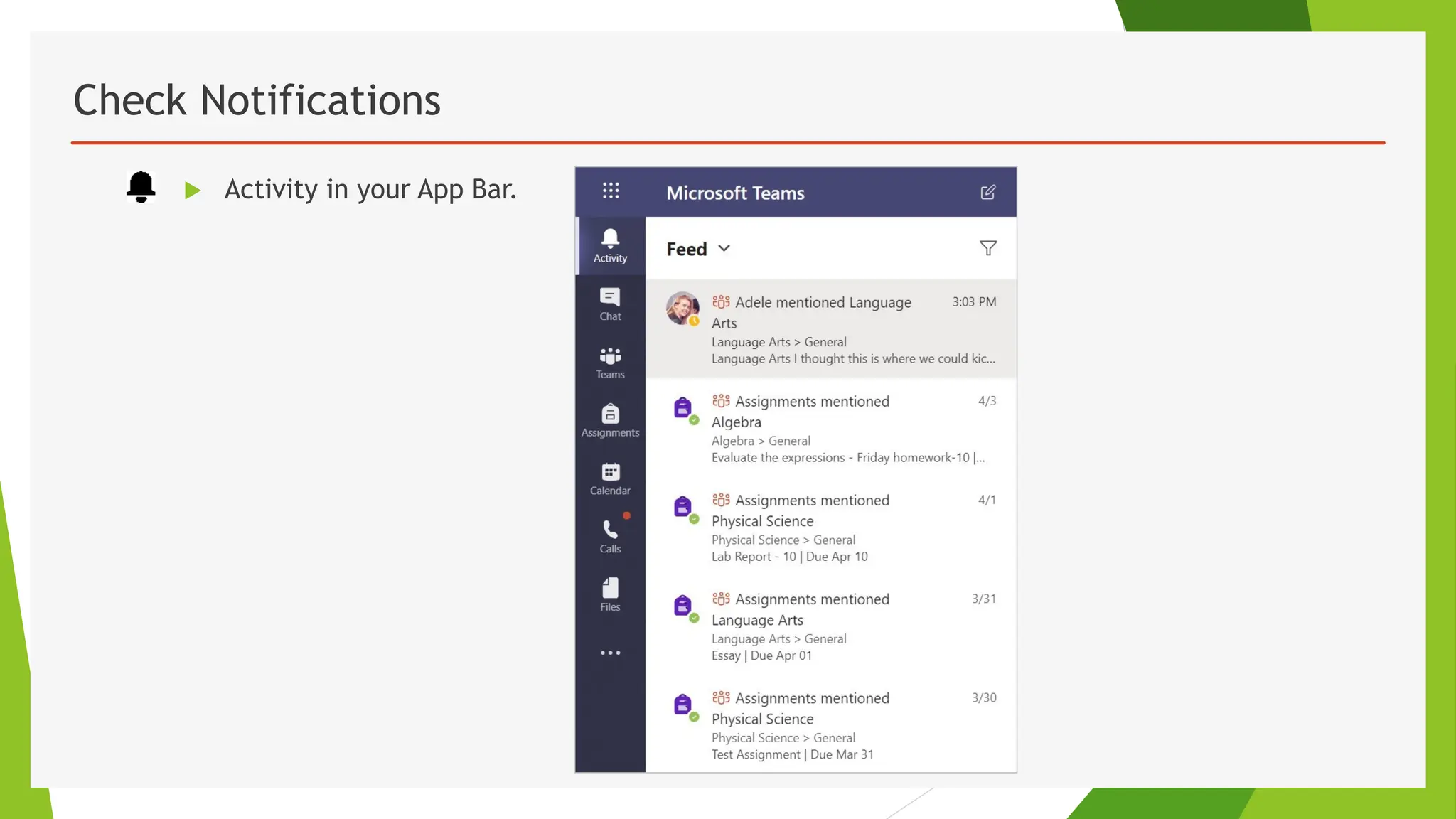The image size is (1456, 819).
Task: Open 'Essay | Due Apr 01' notification
Action: point(831,626)
